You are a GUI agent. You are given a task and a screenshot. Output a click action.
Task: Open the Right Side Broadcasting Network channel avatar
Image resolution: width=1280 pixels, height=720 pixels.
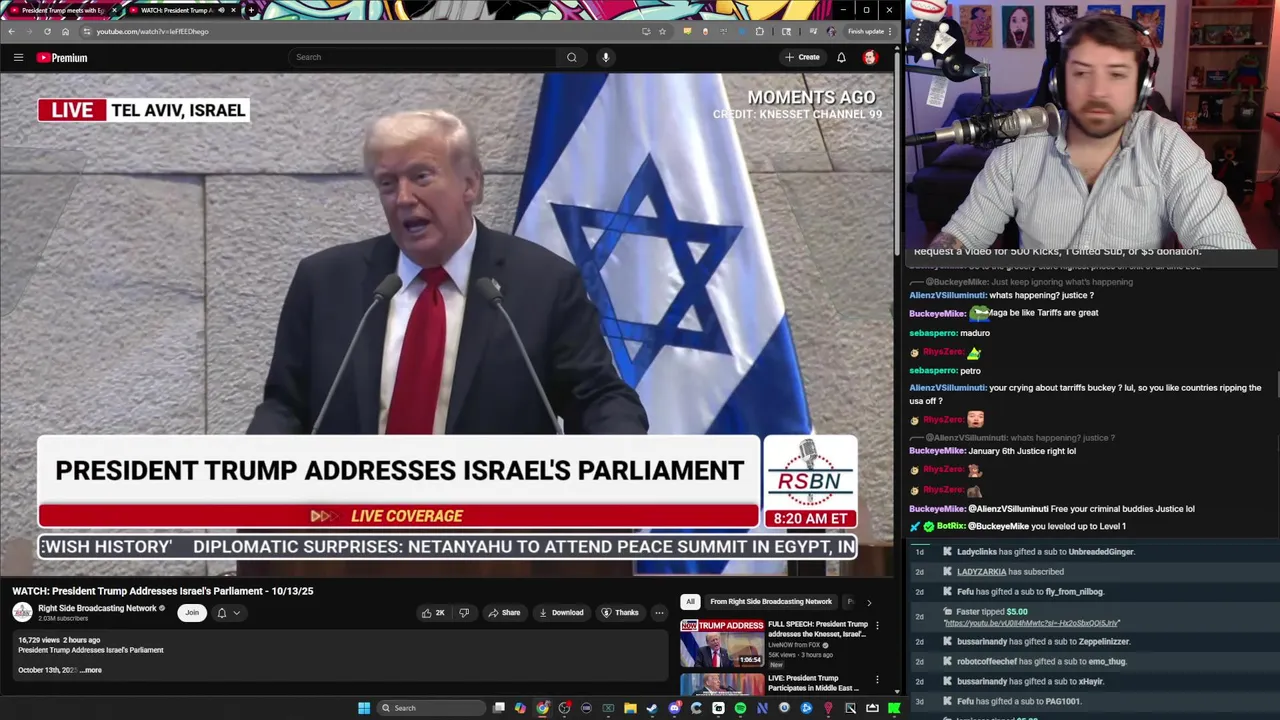[x=22, y=612]
